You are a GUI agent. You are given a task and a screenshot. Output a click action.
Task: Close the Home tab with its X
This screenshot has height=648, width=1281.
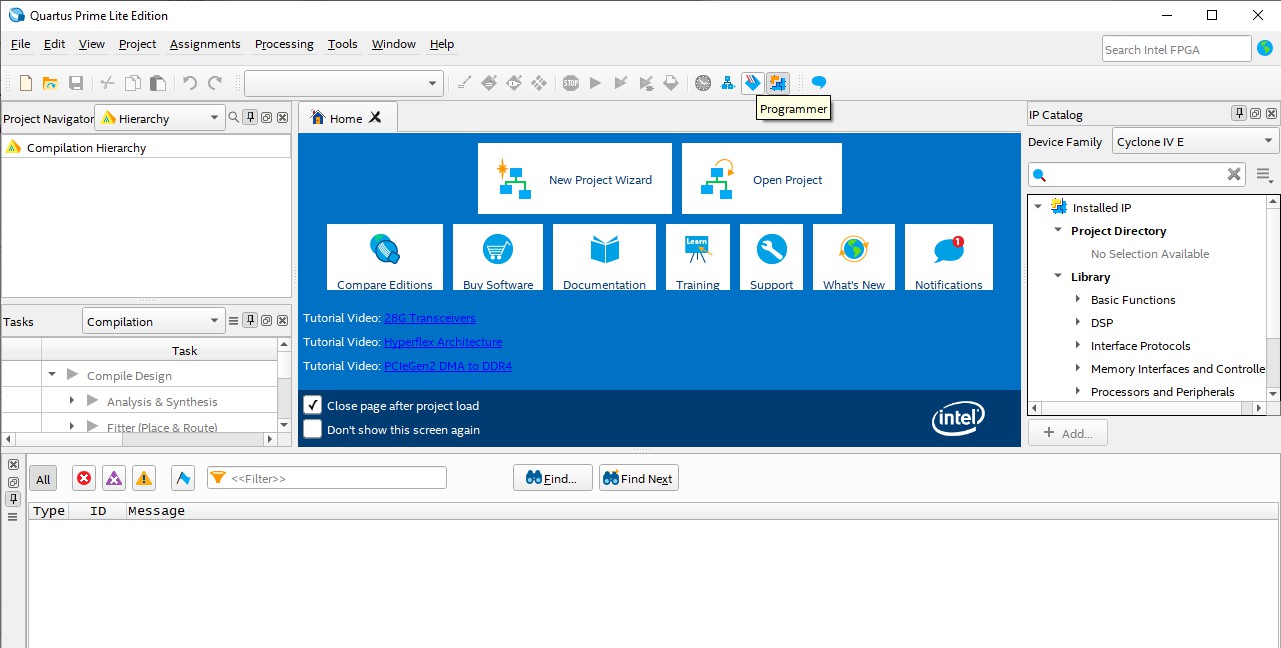pos(375,117)
